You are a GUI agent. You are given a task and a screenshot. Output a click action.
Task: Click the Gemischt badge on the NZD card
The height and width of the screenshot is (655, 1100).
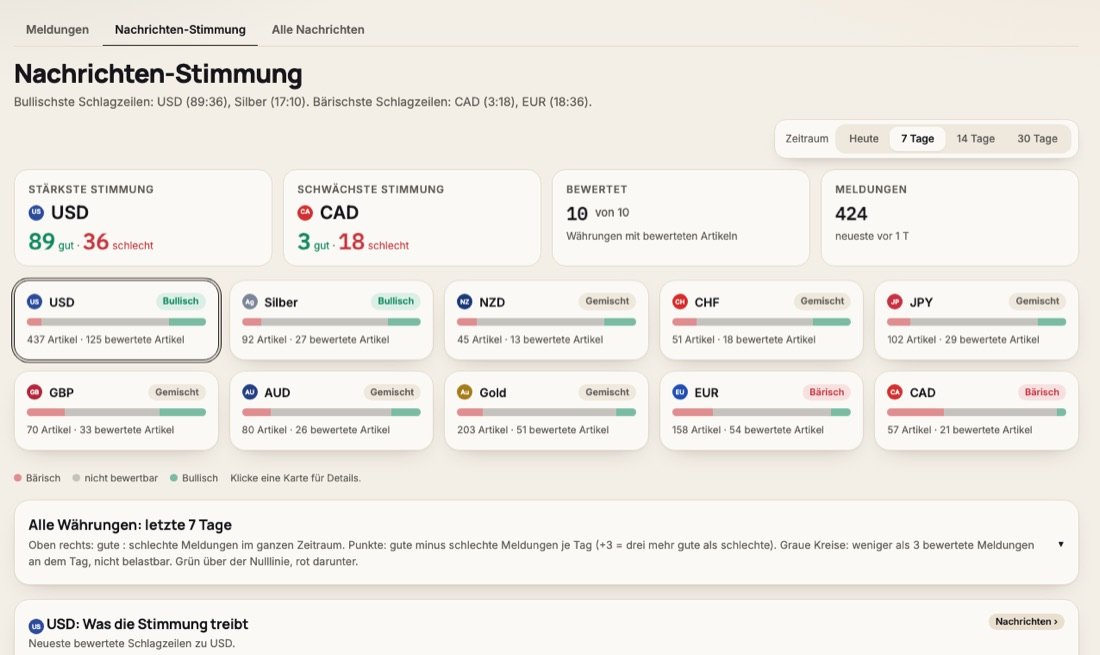coord(608,301)
